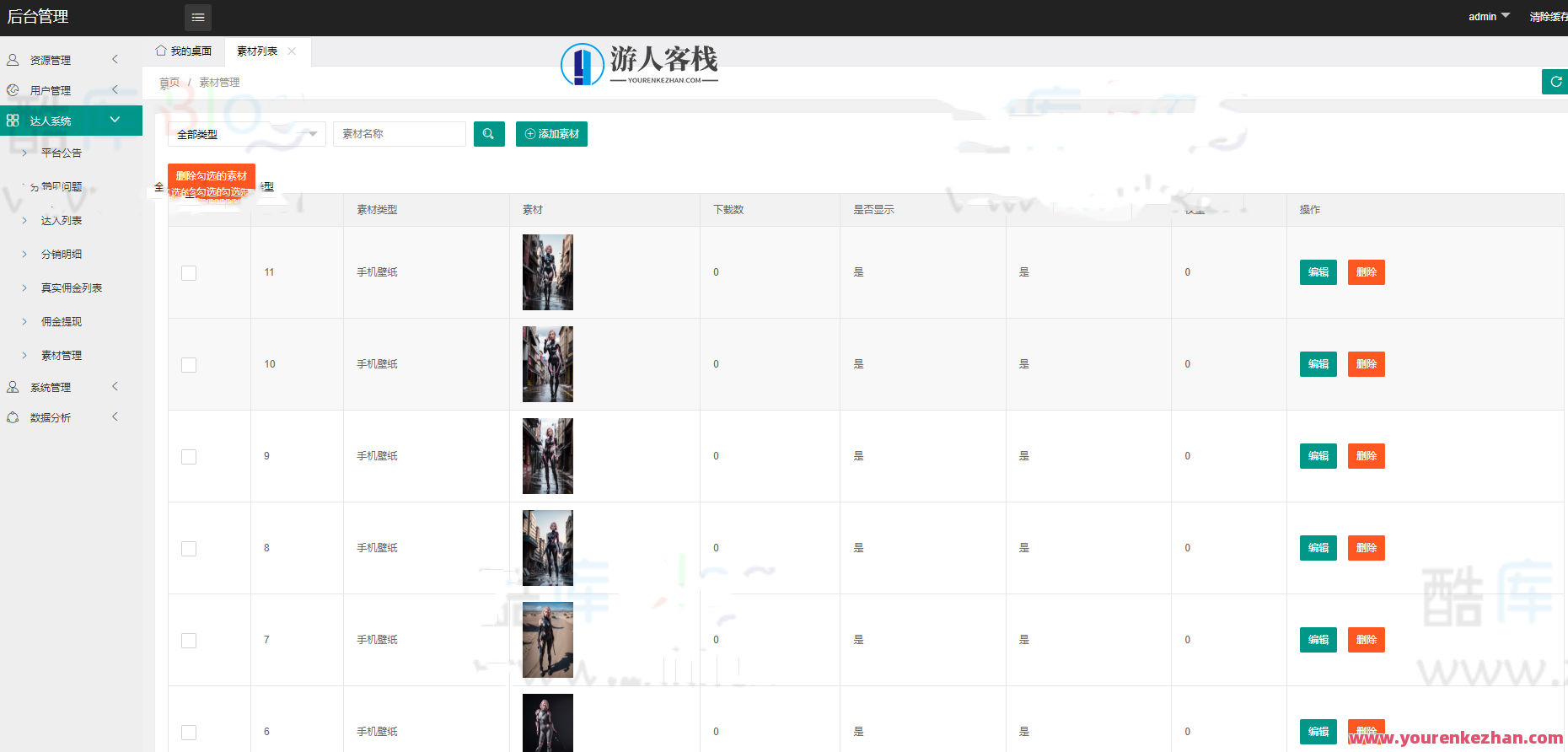Click 编辑 for row 7
Viewport: 1568px width, 752px height.
click(1318, 640)
